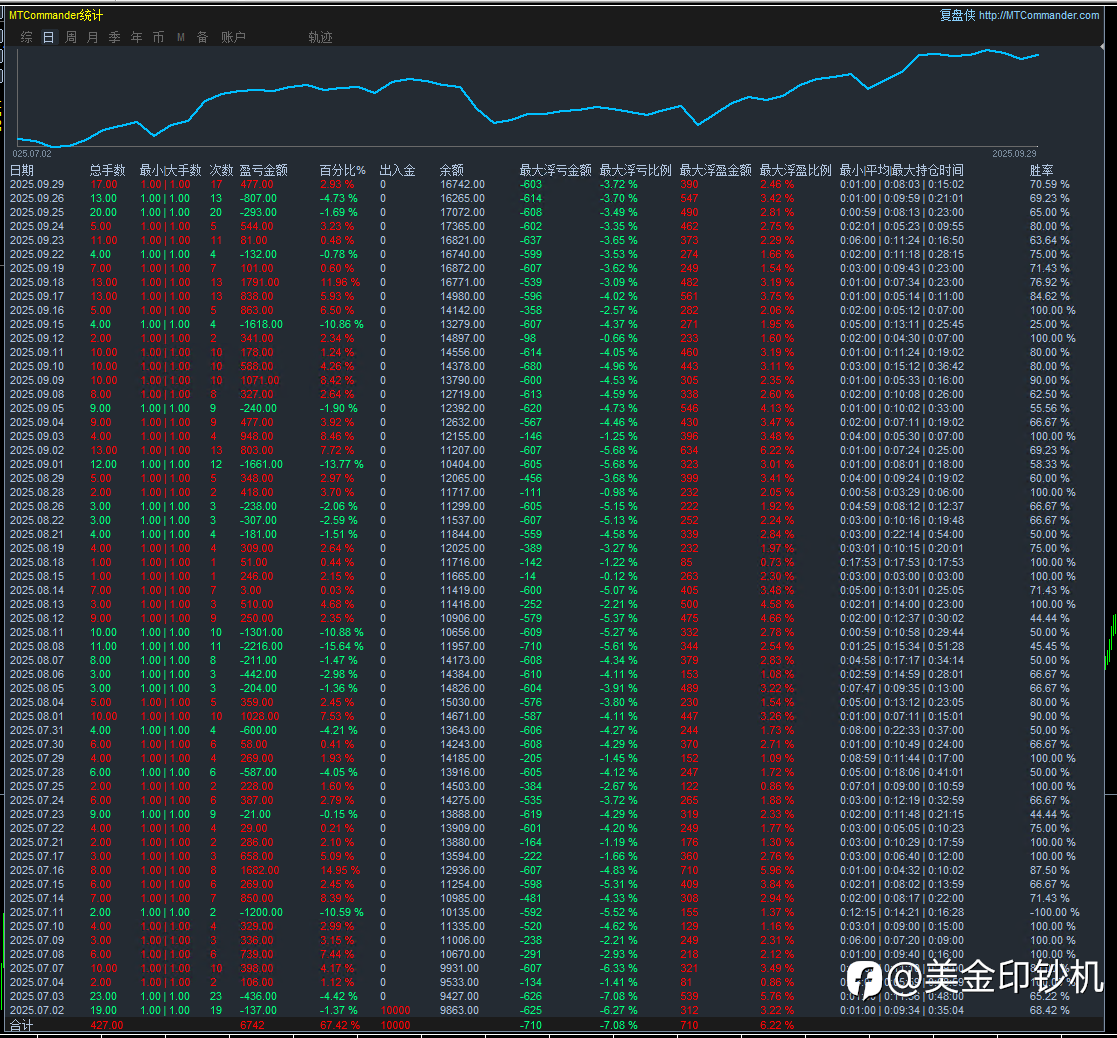Open the MTCommander.com website link
The height and width of the screenshot is (1038, 1117).
pos(1038,15)
